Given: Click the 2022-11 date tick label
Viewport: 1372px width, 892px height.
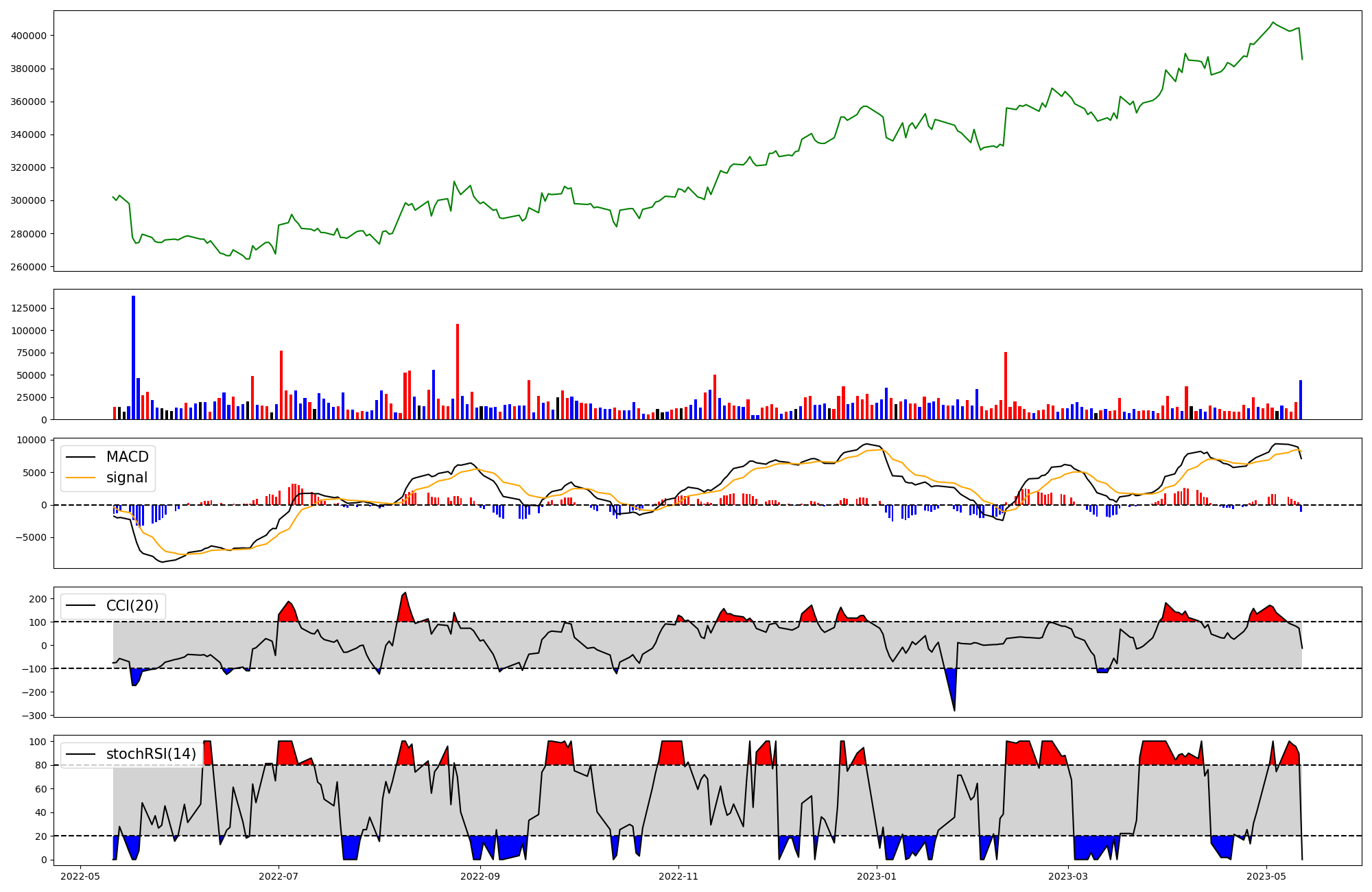Looking at the screenshot, I should [678, 876].
